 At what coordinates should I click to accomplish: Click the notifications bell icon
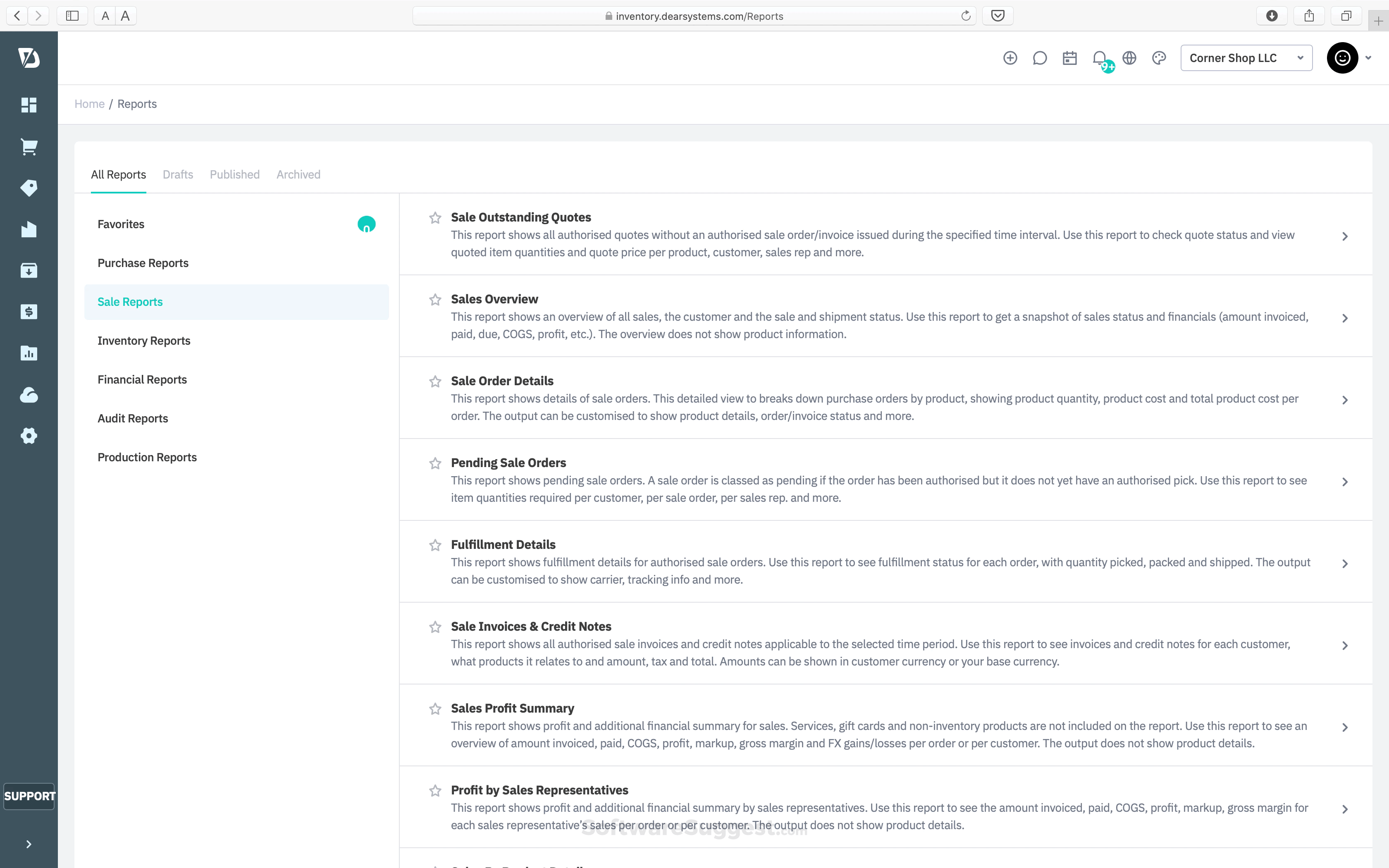[x=1099, y=58]
